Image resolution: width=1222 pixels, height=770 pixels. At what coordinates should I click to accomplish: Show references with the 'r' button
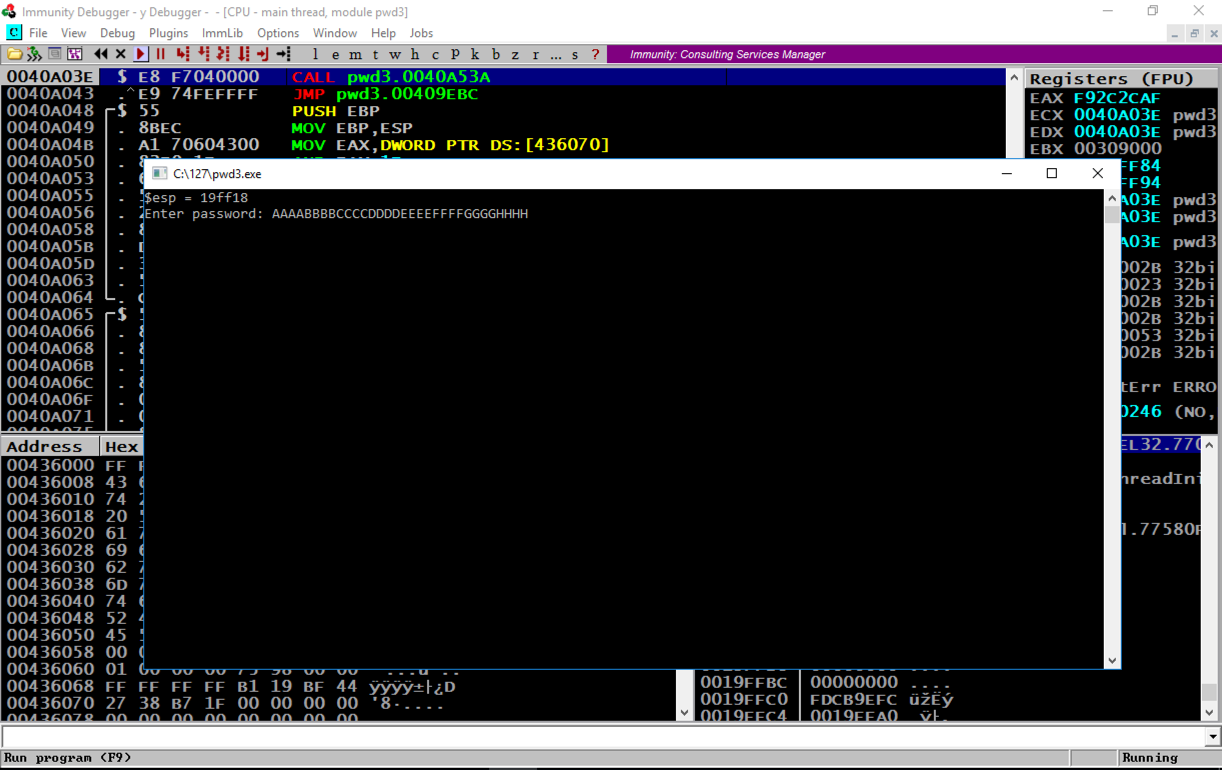click(535, 54)
